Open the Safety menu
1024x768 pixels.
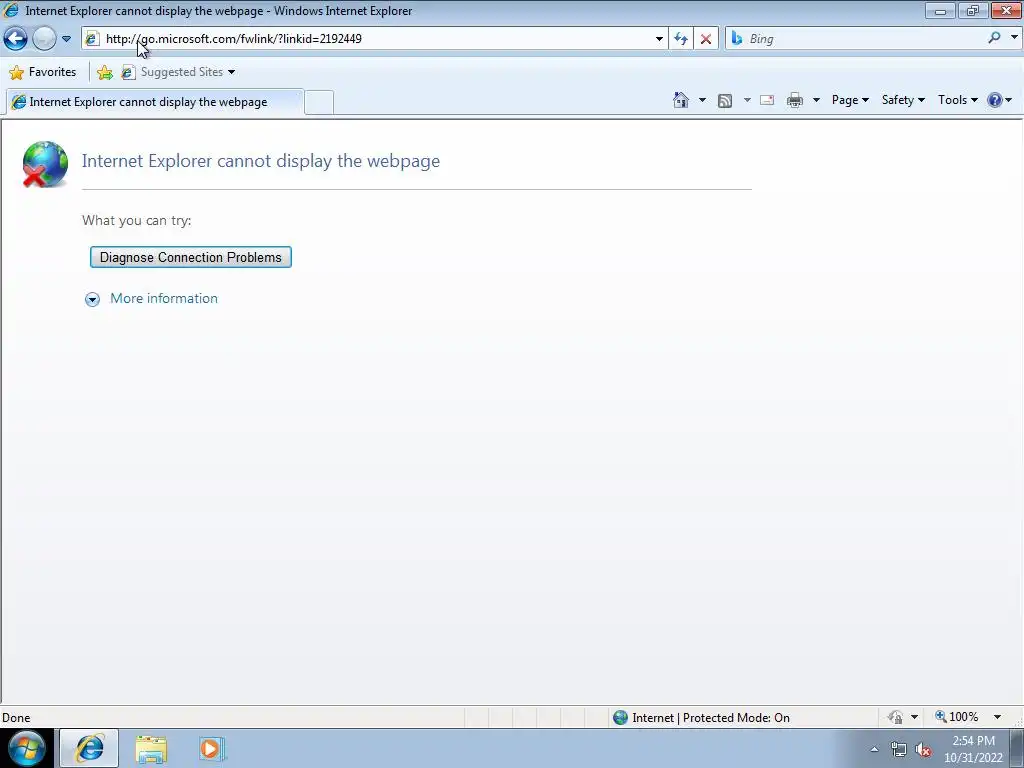pos(903,100)
